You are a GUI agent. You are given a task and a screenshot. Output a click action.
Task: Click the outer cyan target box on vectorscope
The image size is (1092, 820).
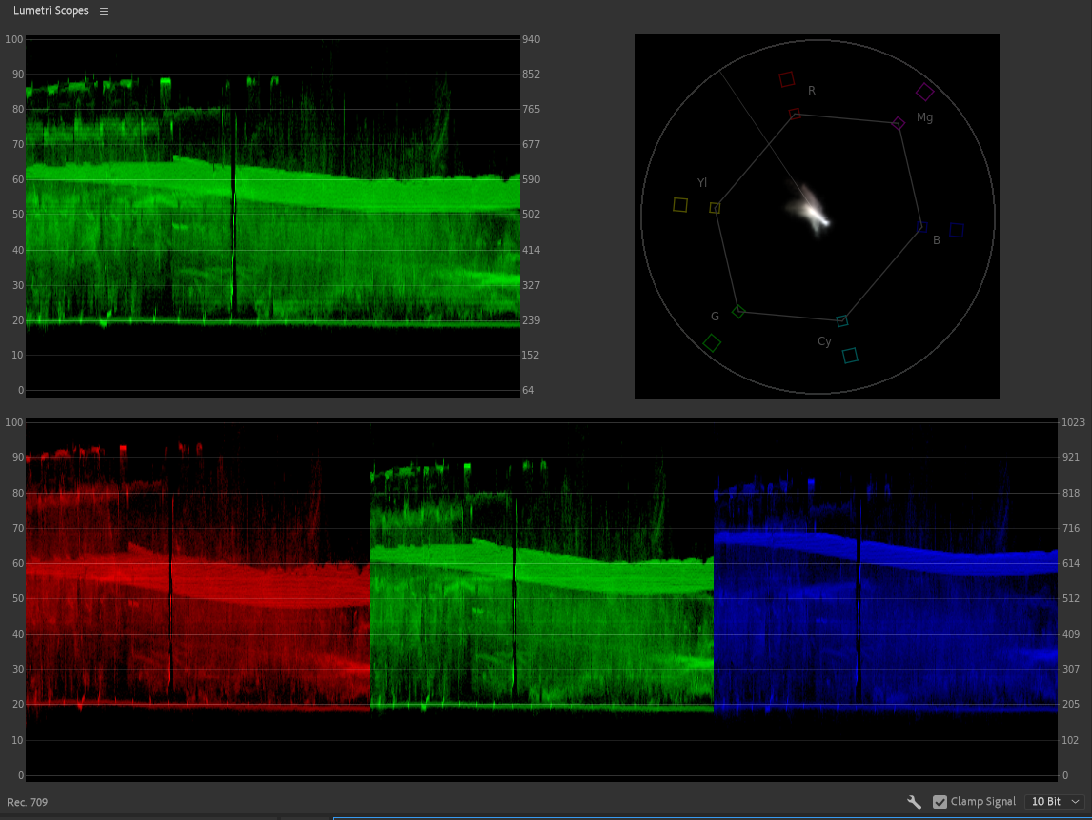tap(850, 355)
